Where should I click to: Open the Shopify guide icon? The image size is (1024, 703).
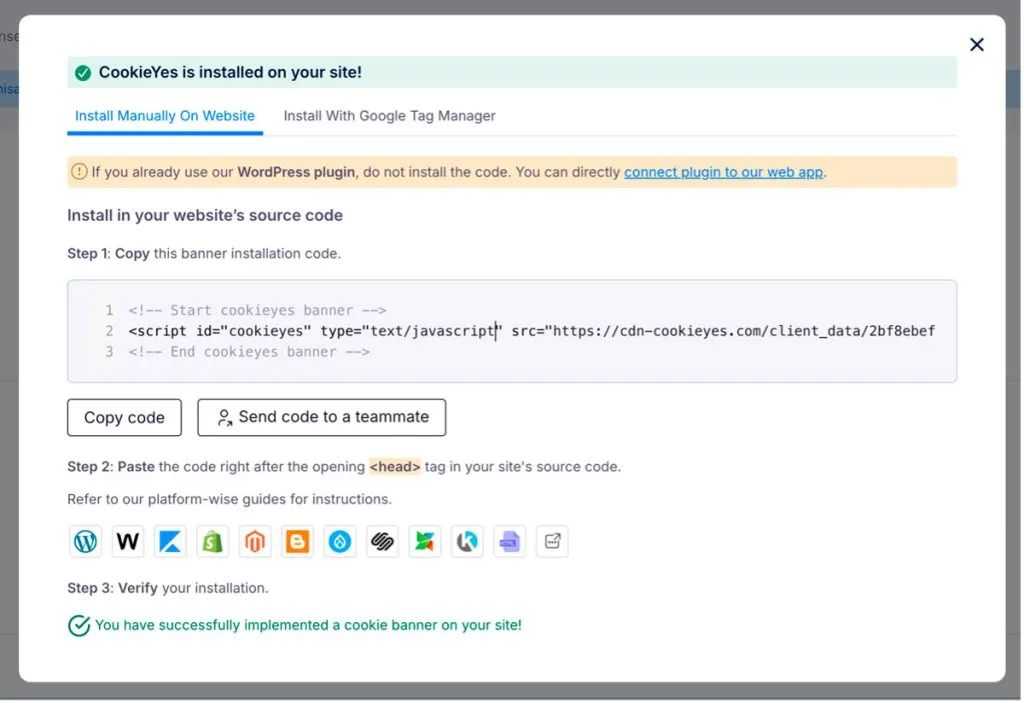(x=213, y=542)
